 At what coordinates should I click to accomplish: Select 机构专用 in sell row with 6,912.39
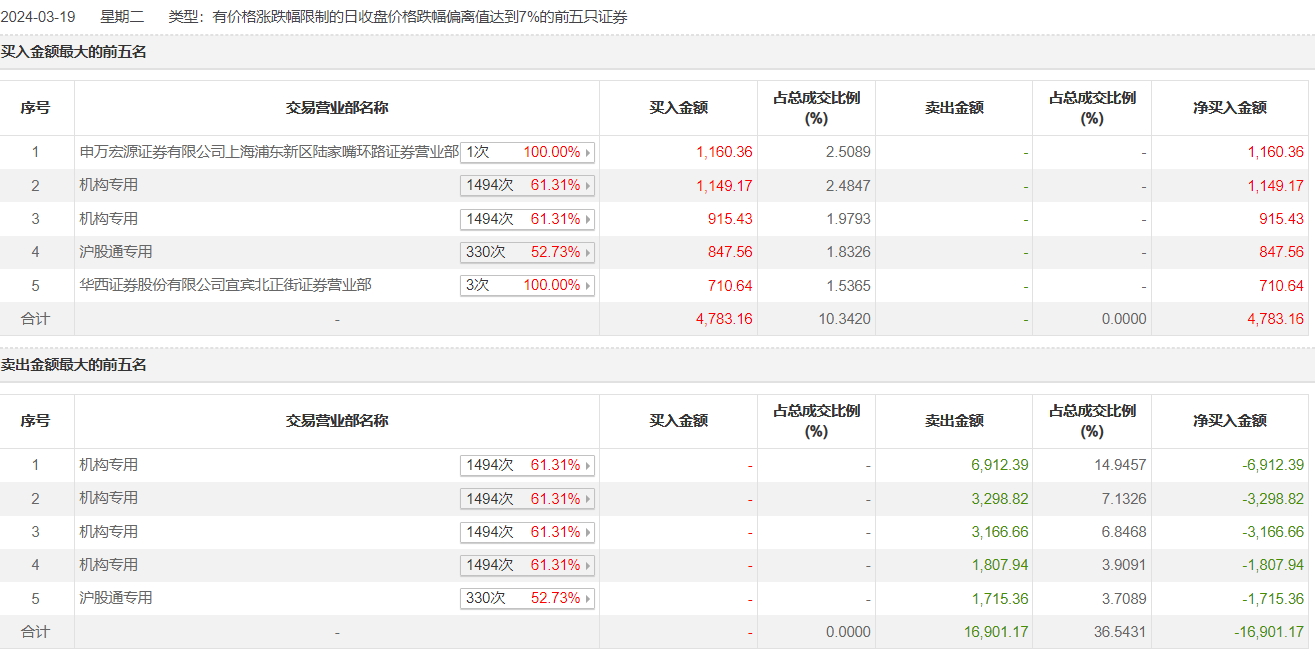pyautogui.click(x=109, y=465)
